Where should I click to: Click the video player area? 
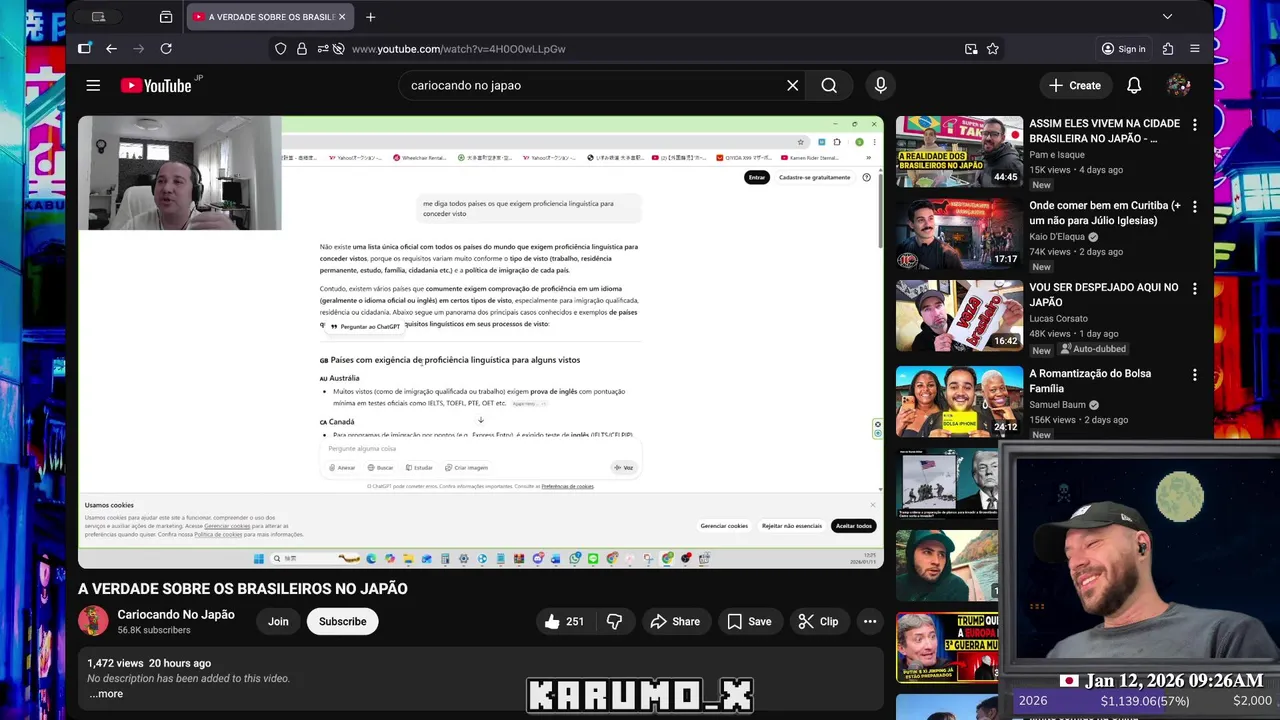coord(481,342)
